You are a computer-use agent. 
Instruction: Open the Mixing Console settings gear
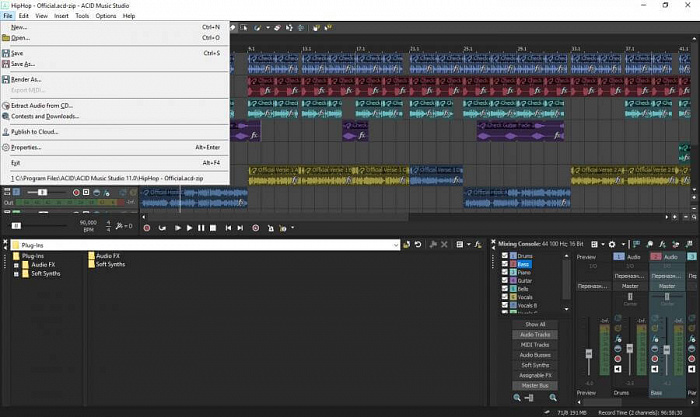(x=613, y=244)
